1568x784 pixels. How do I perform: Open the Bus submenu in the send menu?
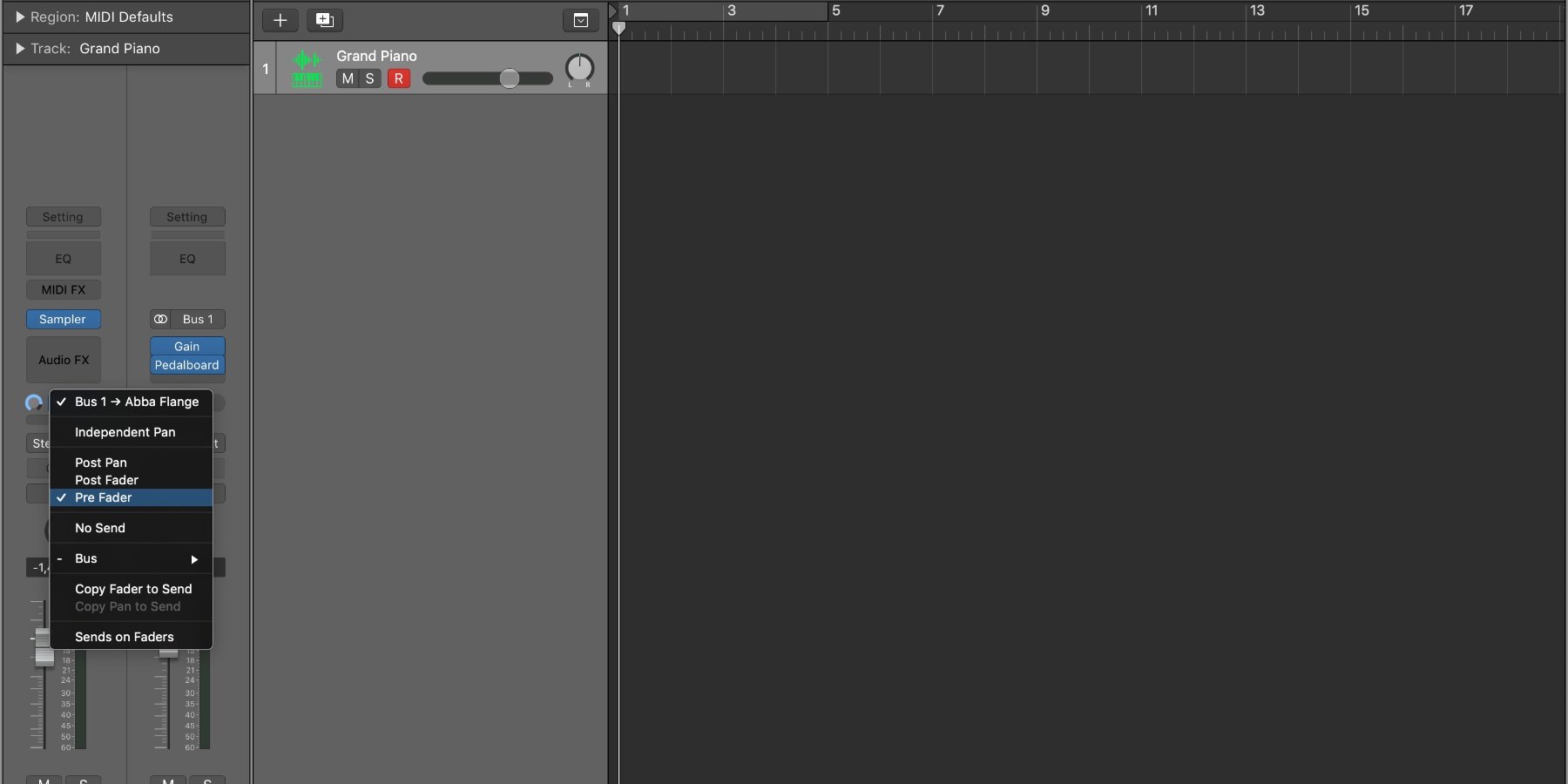tap(131, 558)
